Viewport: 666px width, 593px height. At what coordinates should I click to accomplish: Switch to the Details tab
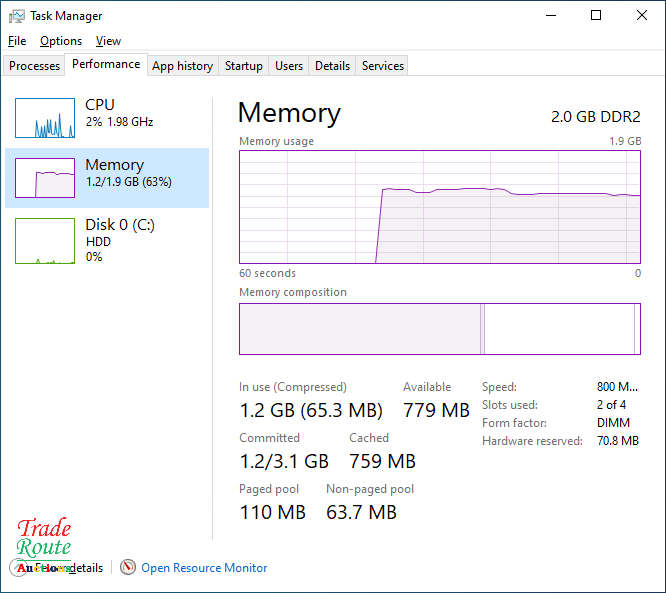click(332, 66)
